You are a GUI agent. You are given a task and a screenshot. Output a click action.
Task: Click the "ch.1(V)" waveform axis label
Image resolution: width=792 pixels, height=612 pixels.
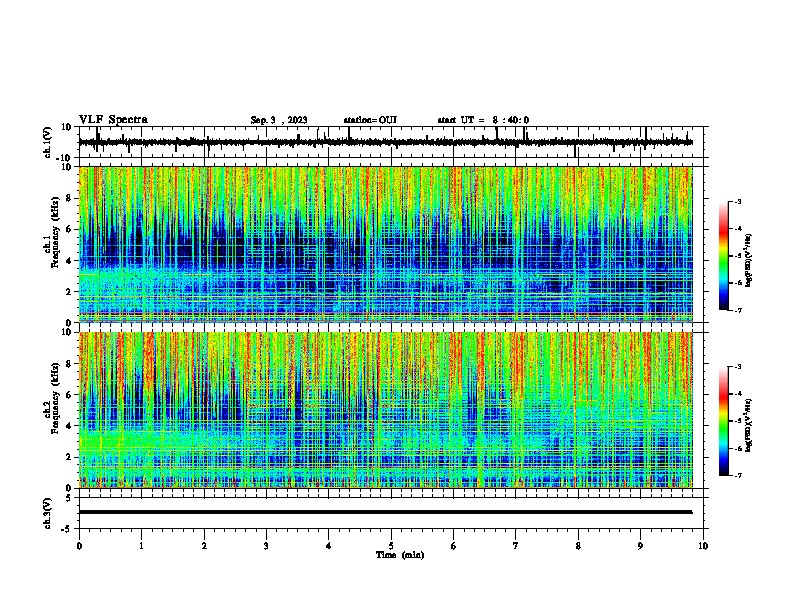pos(48,142)
